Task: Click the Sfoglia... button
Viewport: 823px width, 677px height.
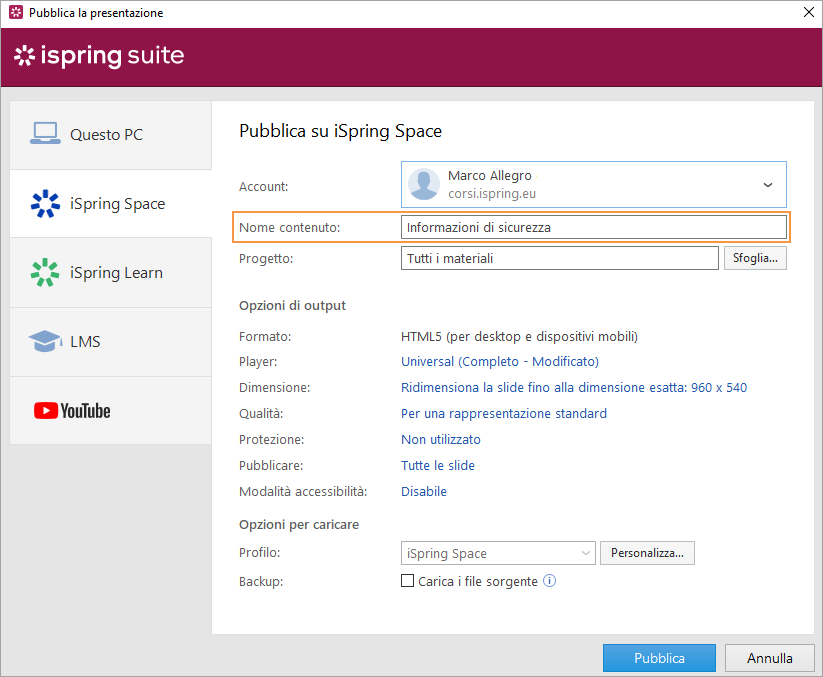Action: [x=754, y=258]
